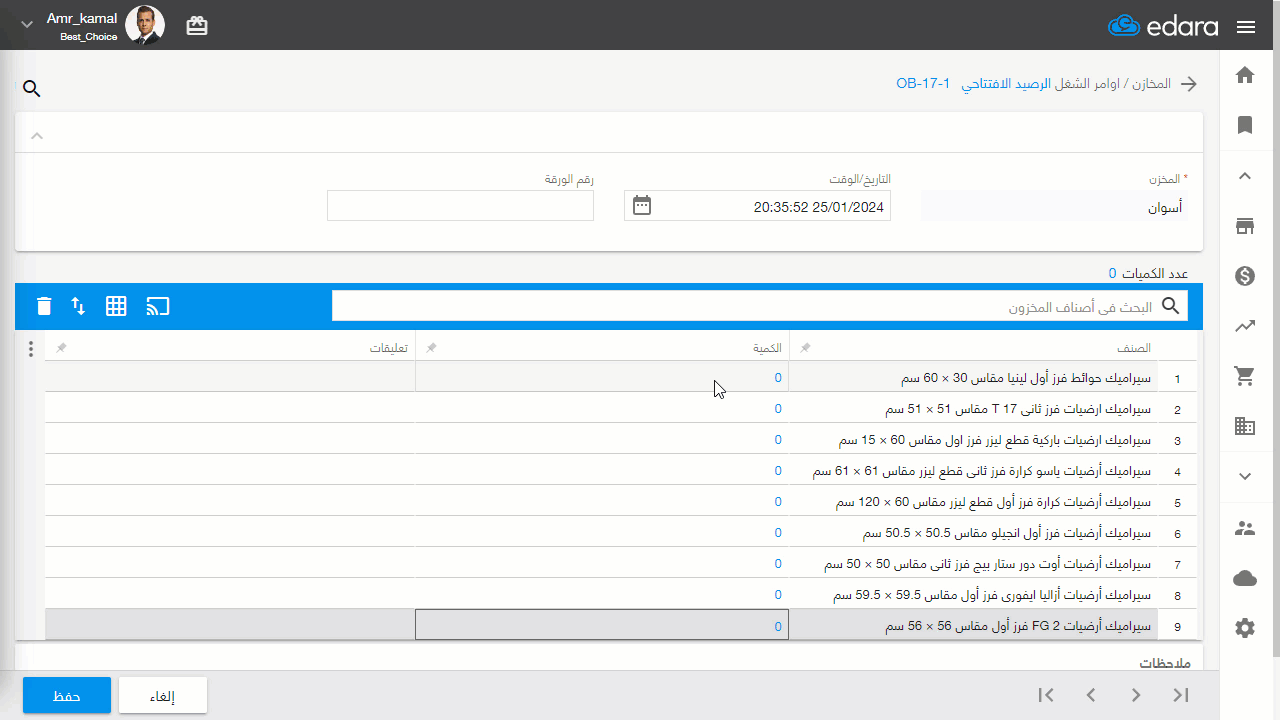Open the bookmarks sidebar icon
The width and height of the screenshot is (1280, 720).
point(1245,125)
